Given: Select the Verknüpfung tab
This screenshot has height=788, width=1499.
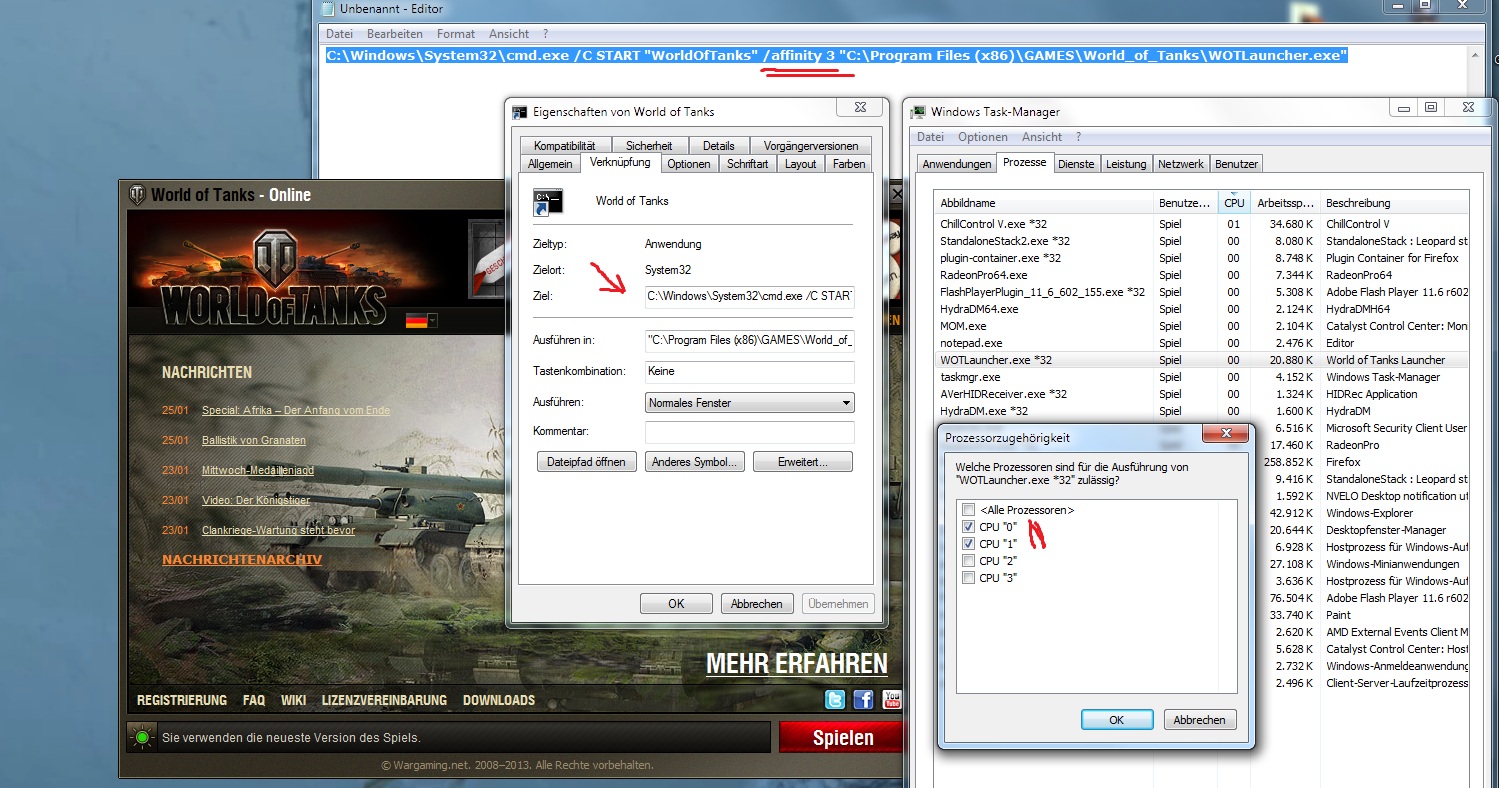Looking at the screenshot, I should (620, 162).
